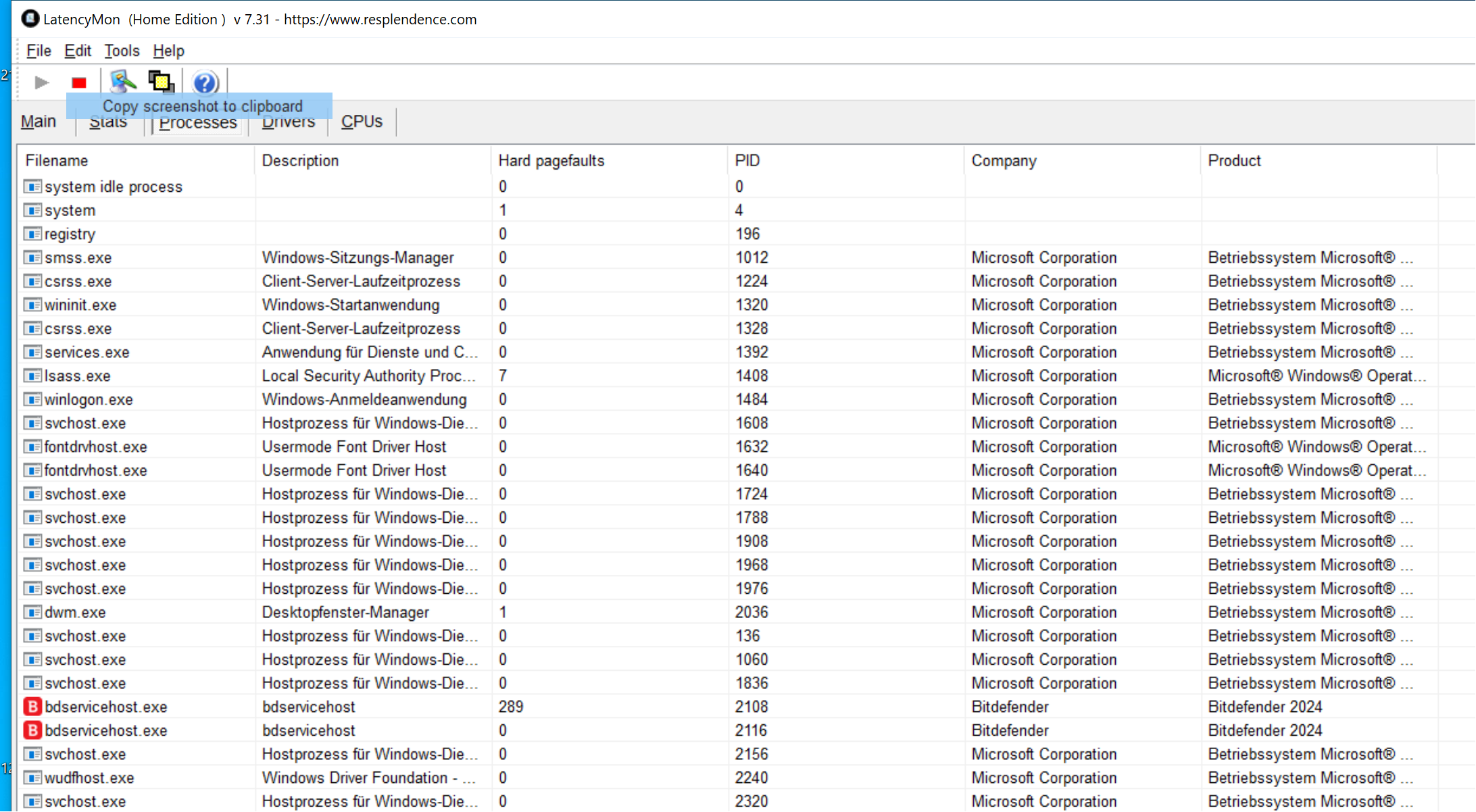Open the Tools menu
The width and height of the screenshot is (1476, 812).
(122, 51)
